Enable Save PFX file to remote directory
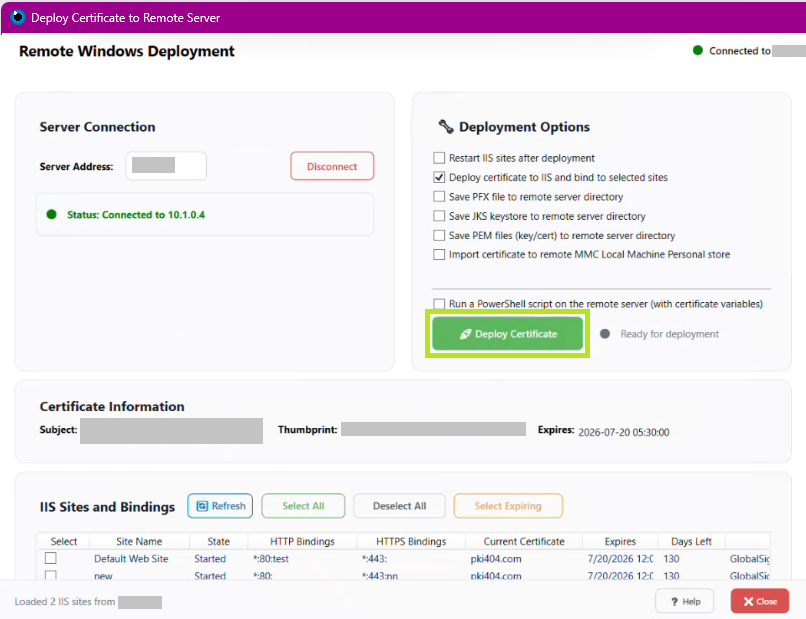Viewport: 806px width, 619px height. [439, 196]
